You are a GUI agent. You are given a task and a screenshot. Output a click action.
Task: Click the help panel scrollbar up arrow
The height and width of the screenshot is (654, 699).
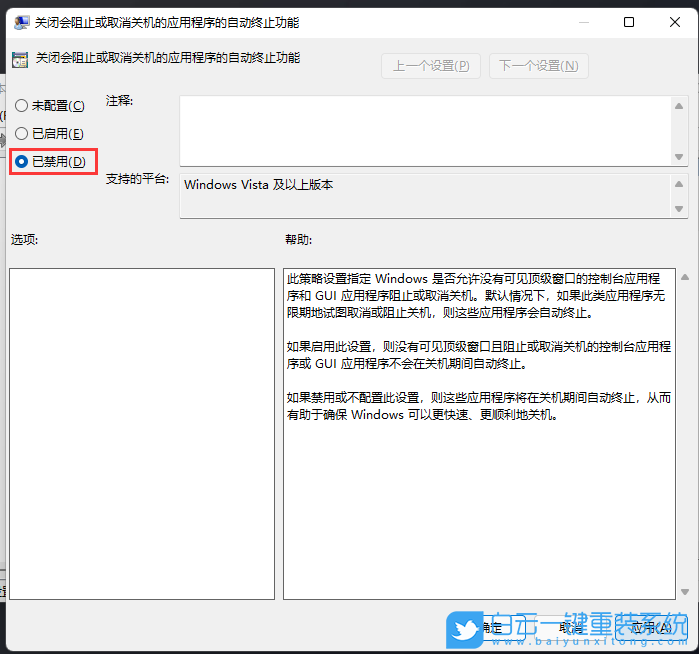(x=685, y=277)
